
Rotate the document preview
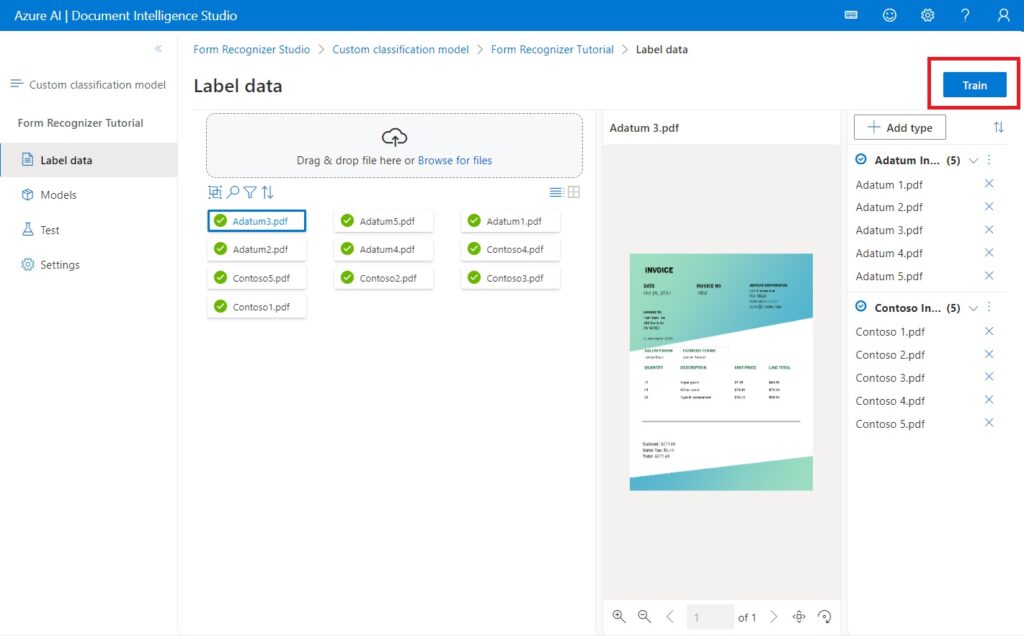[824, 616]
